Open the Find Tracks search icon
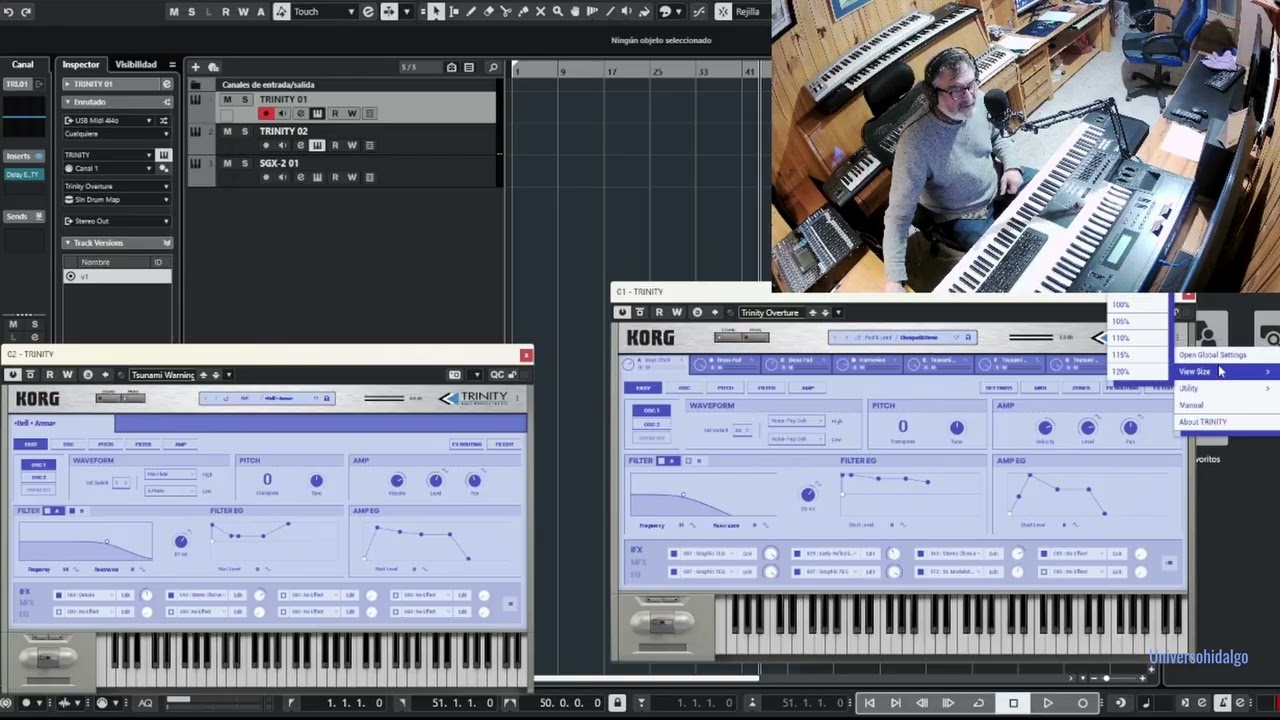1280x720 pixels. [x=492, y=67]
